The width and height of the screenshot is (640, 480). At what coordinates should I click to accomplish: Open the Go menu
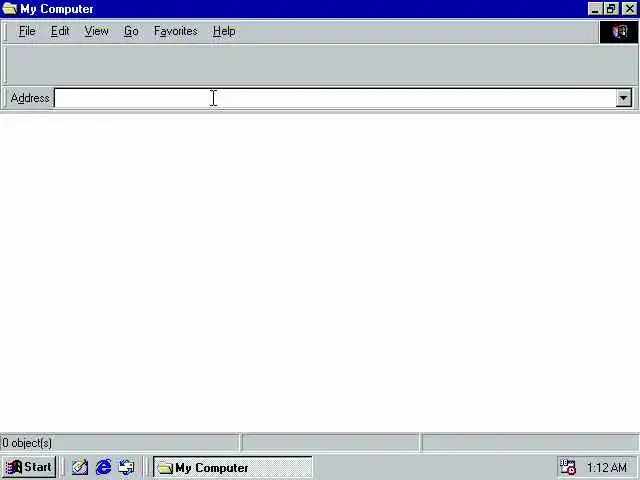(x=131, y=31)
